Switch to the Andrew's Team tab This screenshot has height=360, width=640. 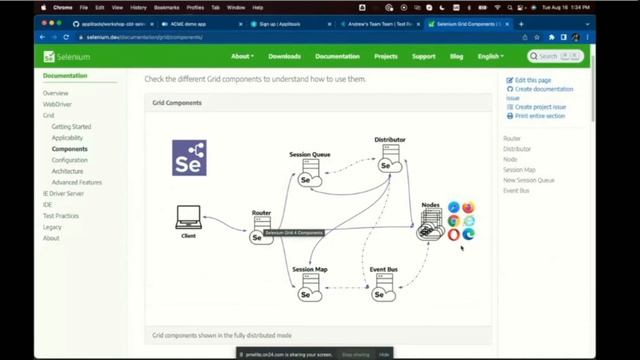(x=380, y=24)
